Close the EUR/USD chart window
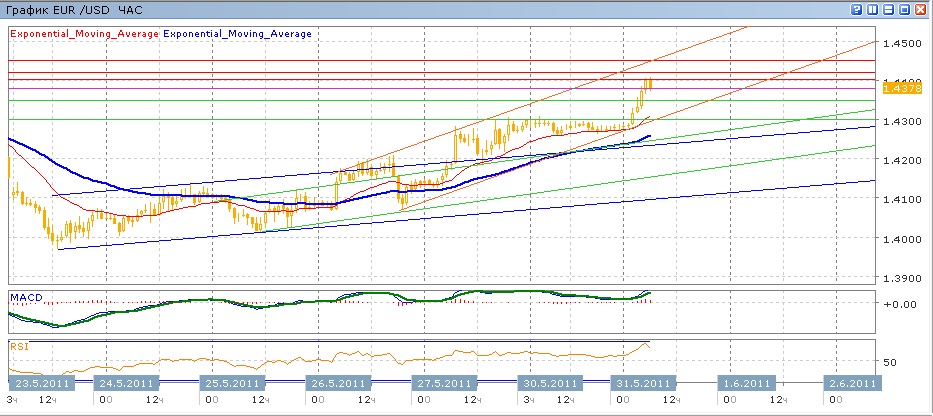 pos(921,10)
